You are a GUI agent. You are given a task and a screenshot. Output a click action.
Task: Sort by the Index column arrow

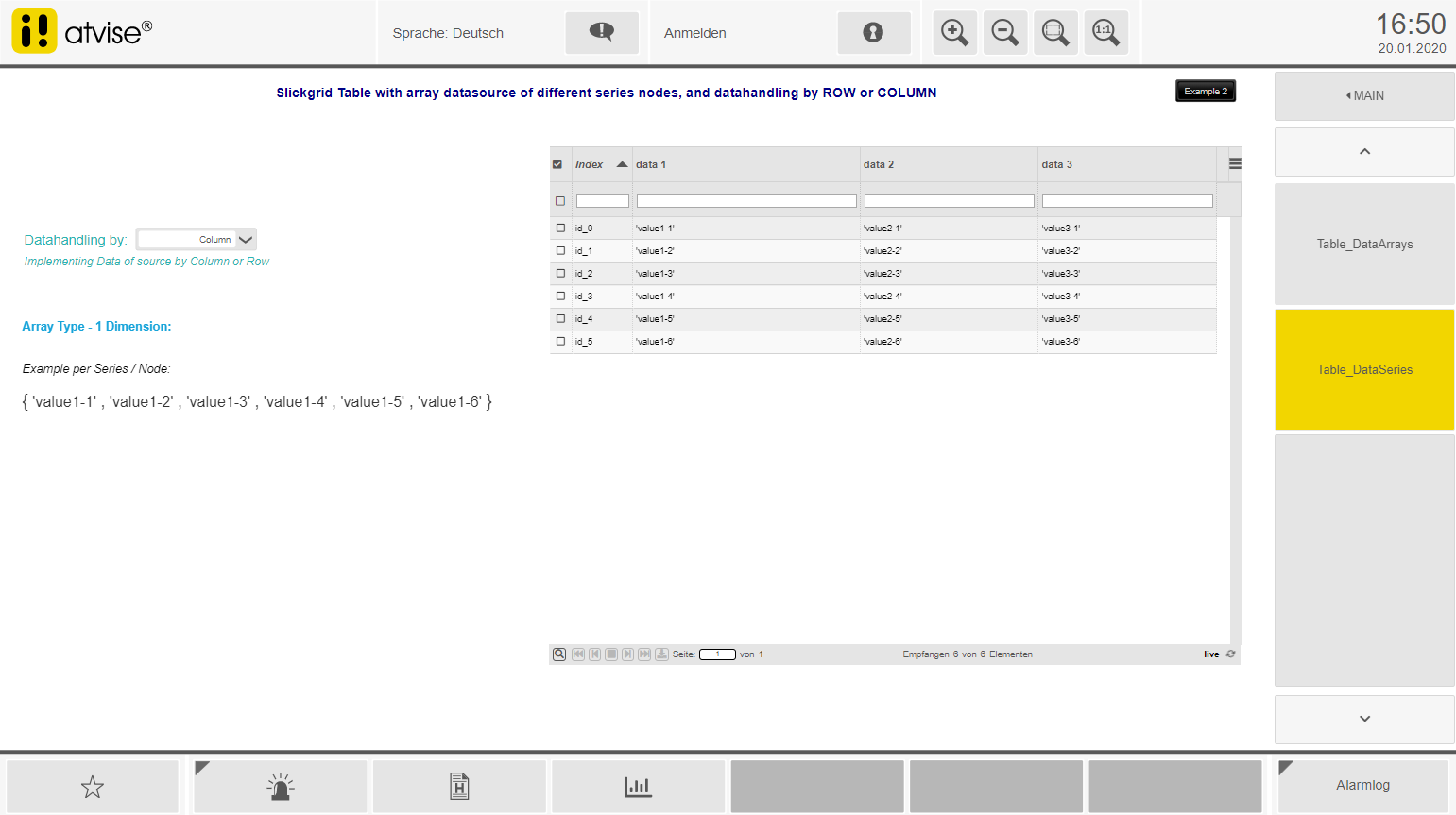pyautogui.click(x=622, y=164)
